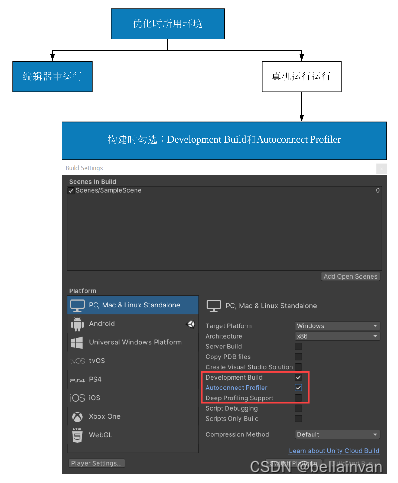Enable the Deep Profiling Support checkbox
The height and width of the screenshot is (483, 398).
click(299, 398)
